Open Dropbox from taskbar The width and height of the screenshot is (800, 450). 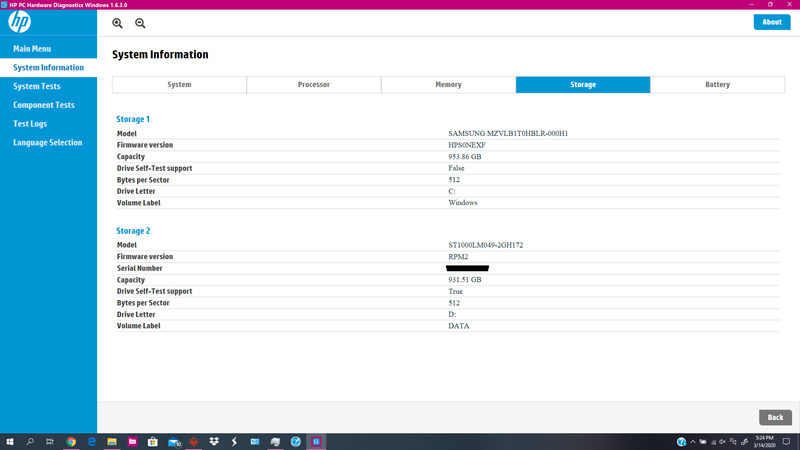[214, 442]
